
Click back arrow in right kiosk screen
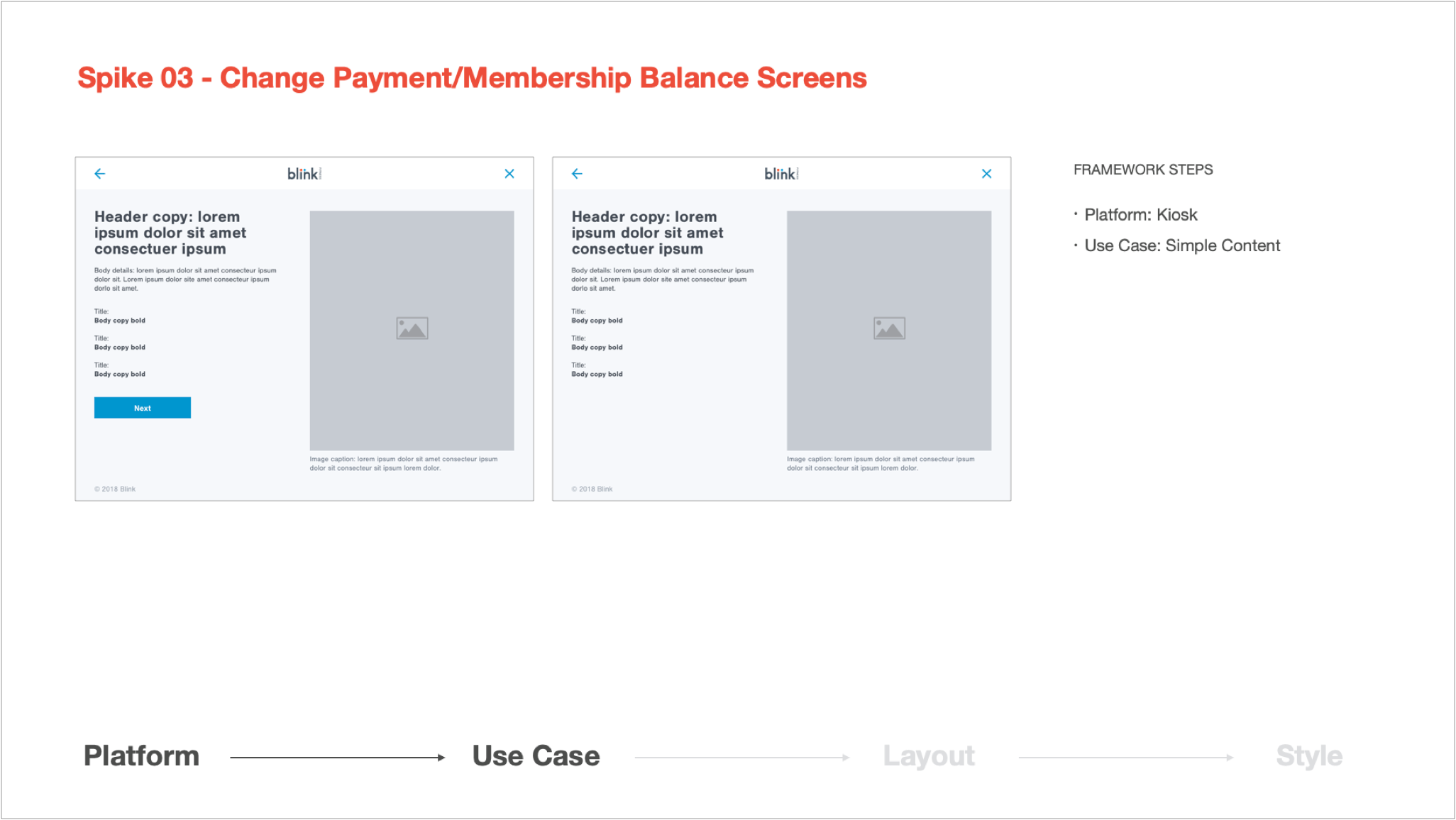tap(577, 174)
